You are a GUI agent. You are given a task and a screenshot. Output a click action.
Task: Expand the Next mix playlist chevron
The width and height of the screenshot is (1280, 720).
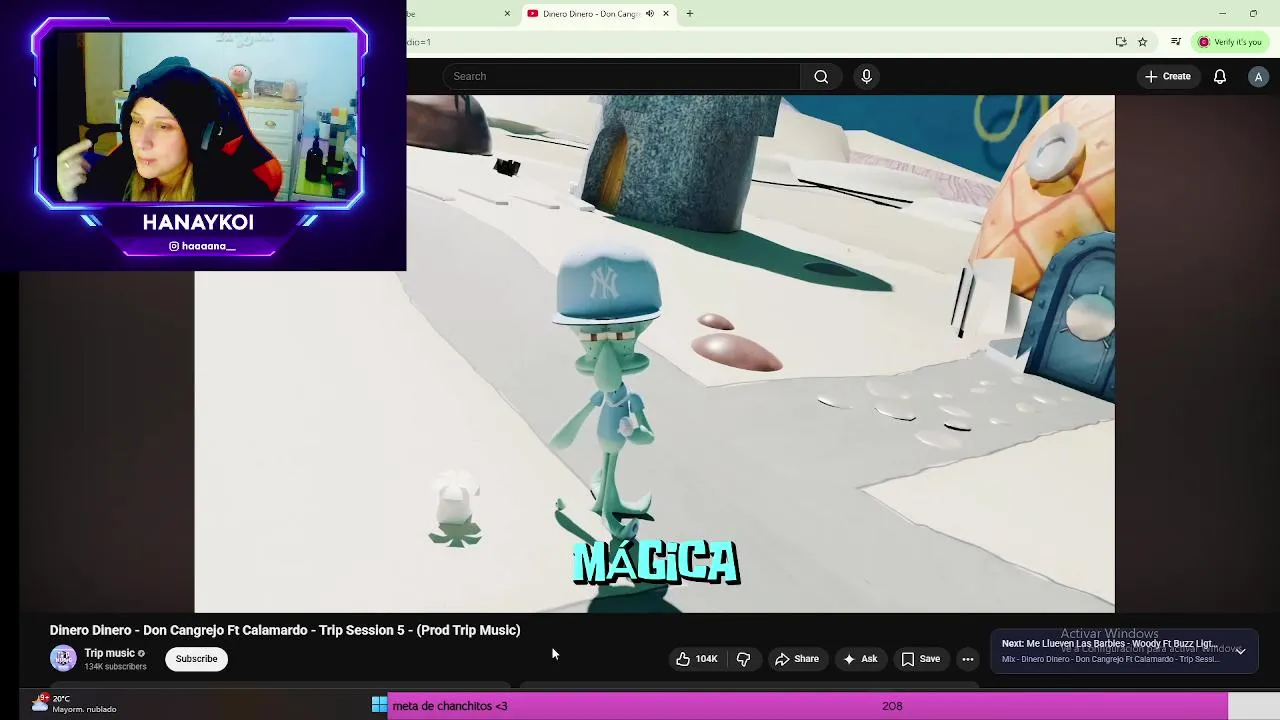1240,651
